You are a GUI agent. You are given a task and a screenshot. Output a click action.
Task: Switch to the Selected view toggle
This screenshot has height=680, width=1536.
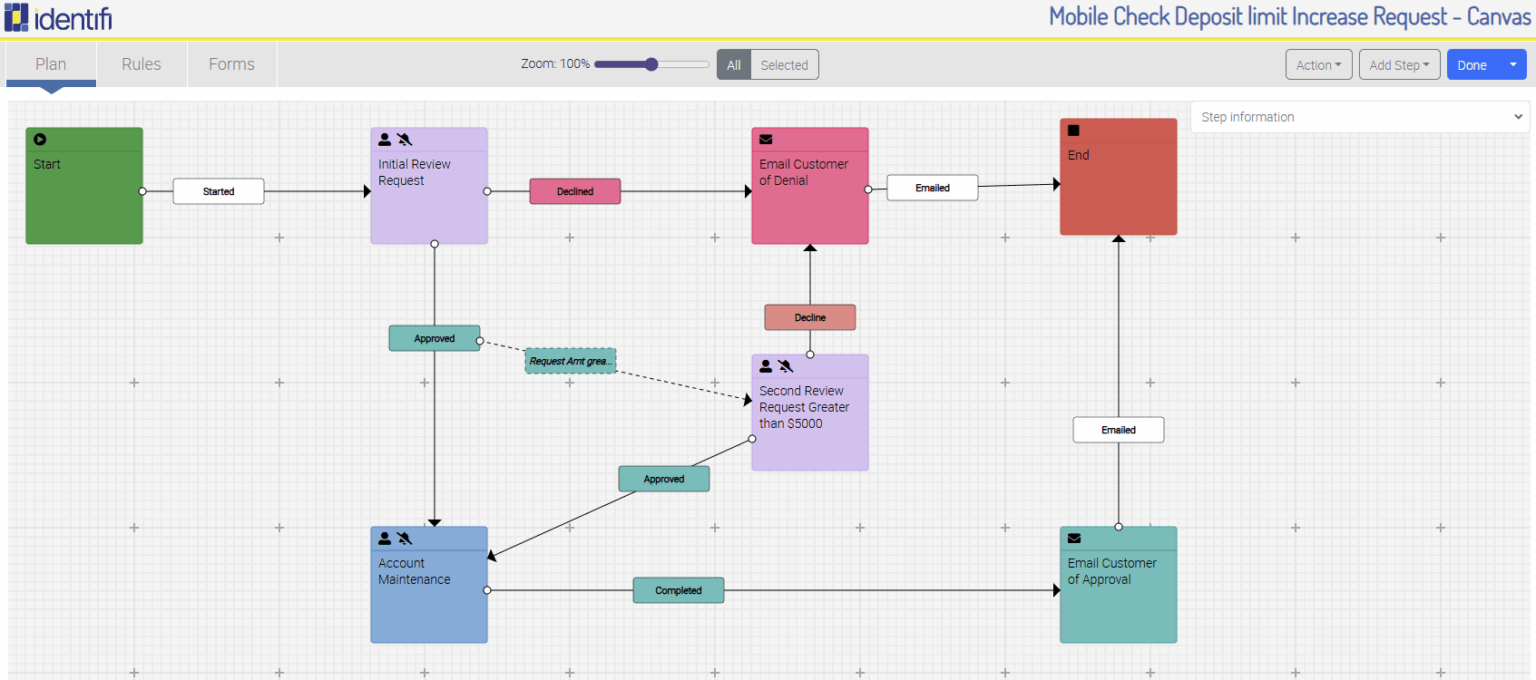[x=784, y=64]
